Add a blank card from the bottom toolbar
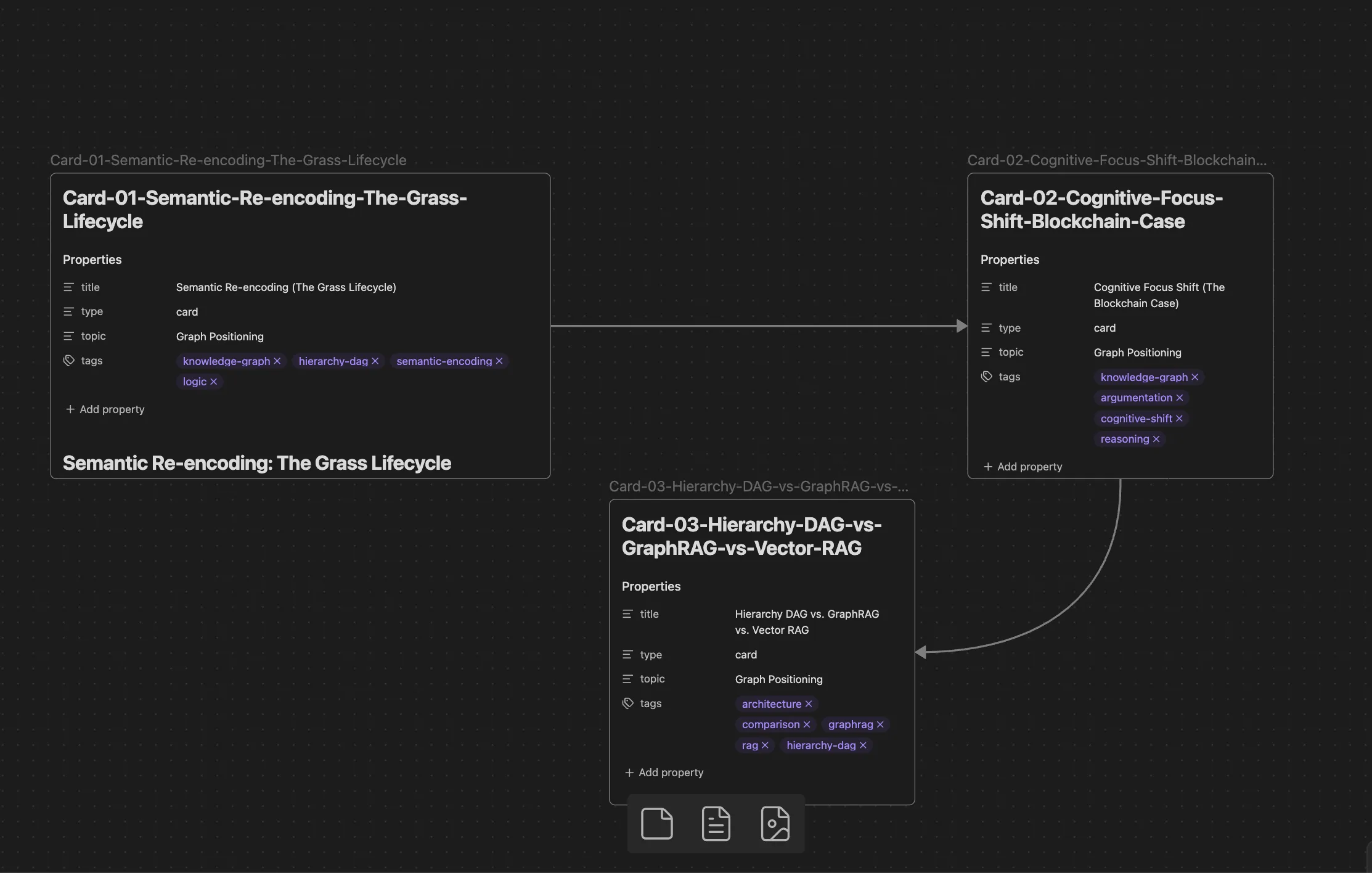The width and height of the screenshot is (1372, 873). point(657,824)
